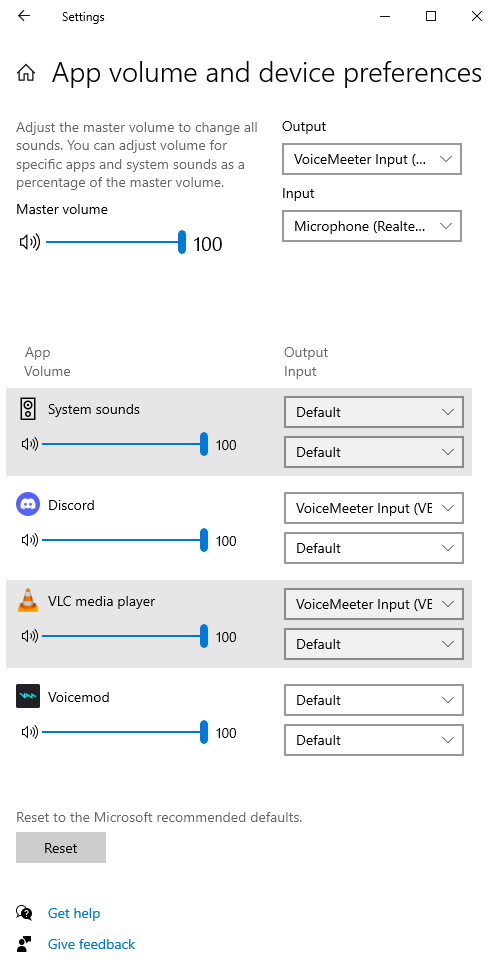Click the App volume and device preferences heading
This screenshot has width=500, height=972.
click(x=267, y=73)
